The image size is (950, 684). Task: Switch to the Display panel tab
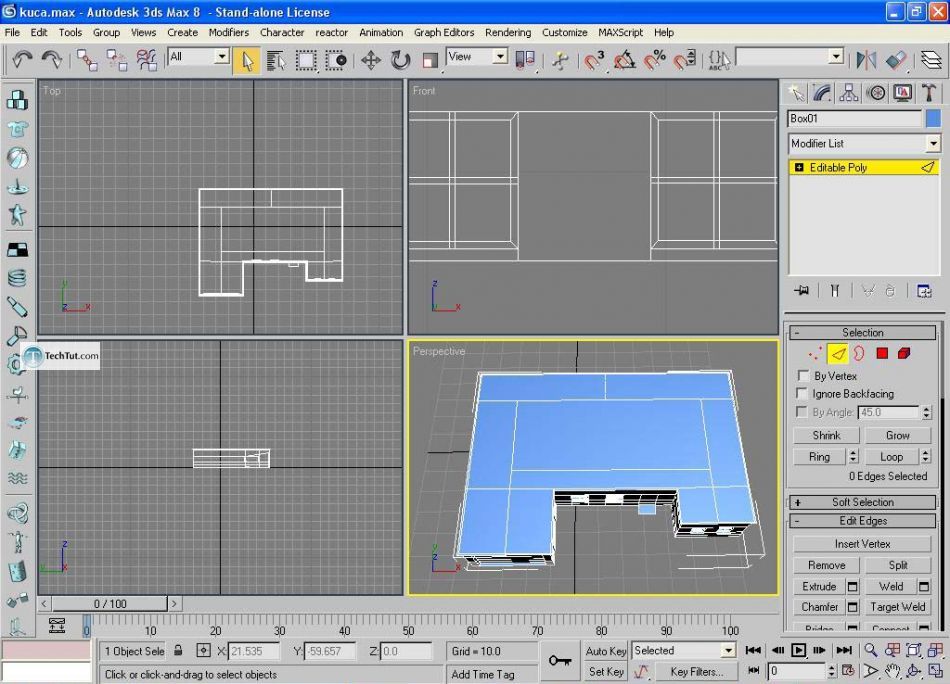point(902,93)
